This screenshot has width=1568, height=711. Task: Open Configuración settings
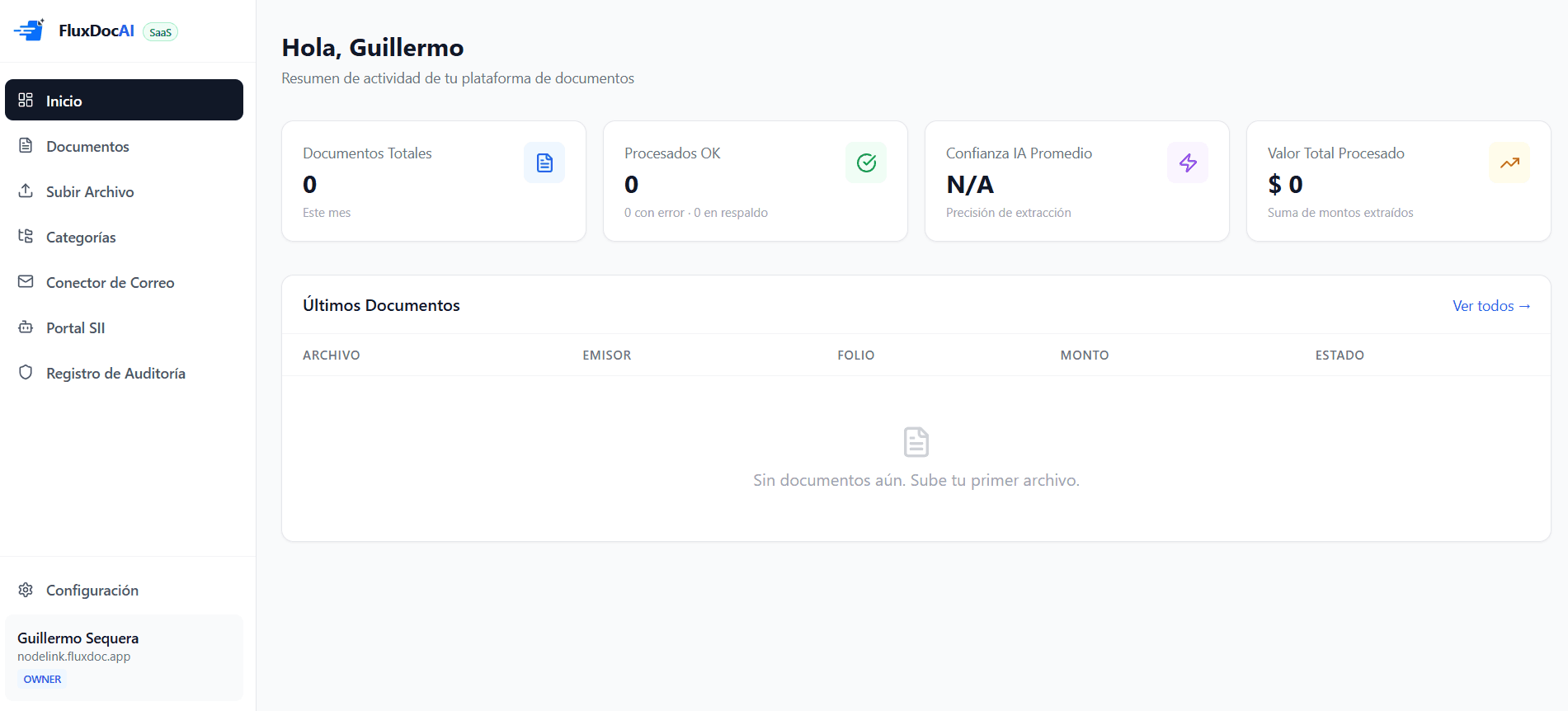(x=124, y=590)
